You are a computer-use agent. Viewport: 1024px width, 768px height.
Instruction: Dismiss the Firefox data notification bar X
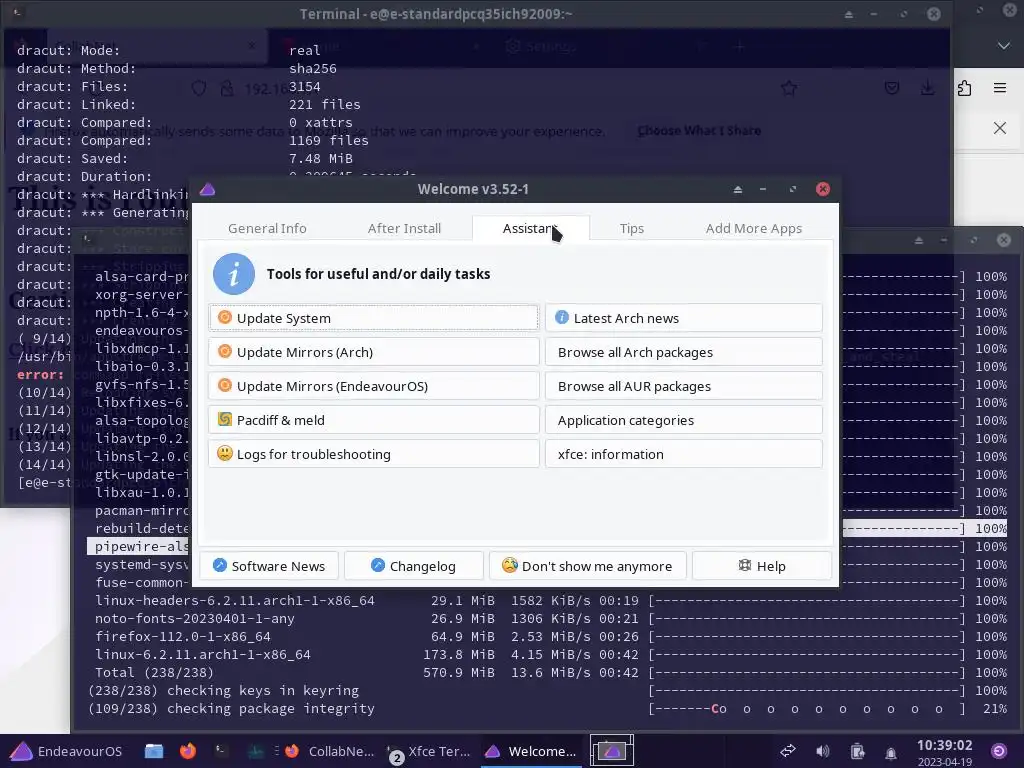tap(1000, 128)
